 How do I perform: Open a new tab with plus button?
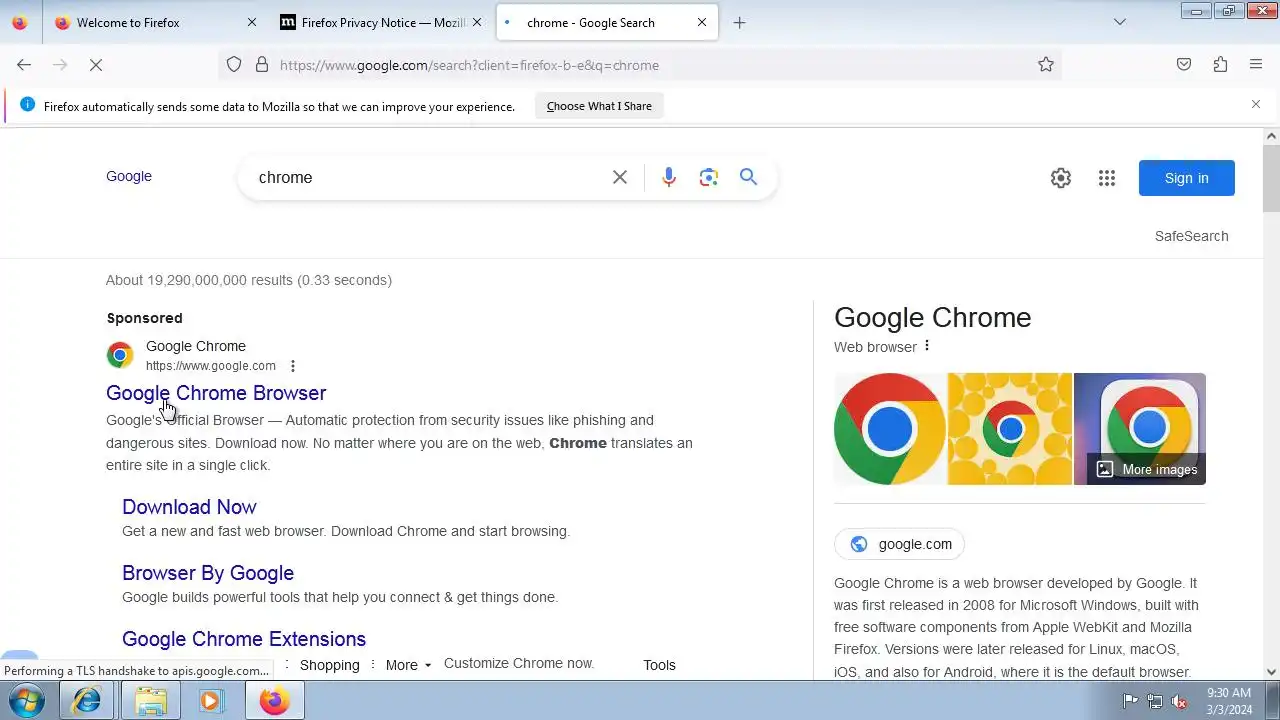pos(739,22)
